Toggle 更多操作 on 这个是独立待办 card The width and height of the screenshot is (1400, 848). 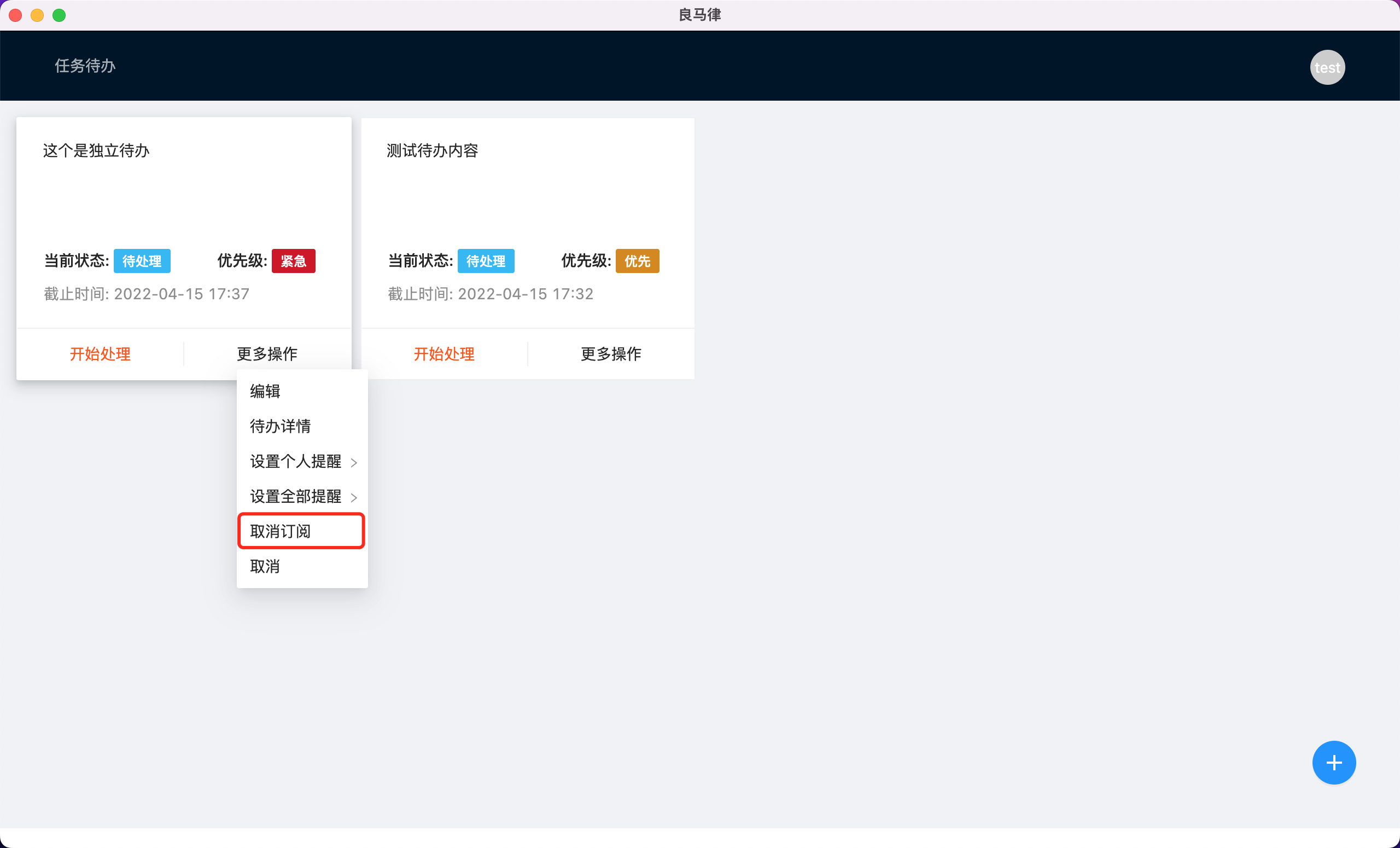[267, 354]
